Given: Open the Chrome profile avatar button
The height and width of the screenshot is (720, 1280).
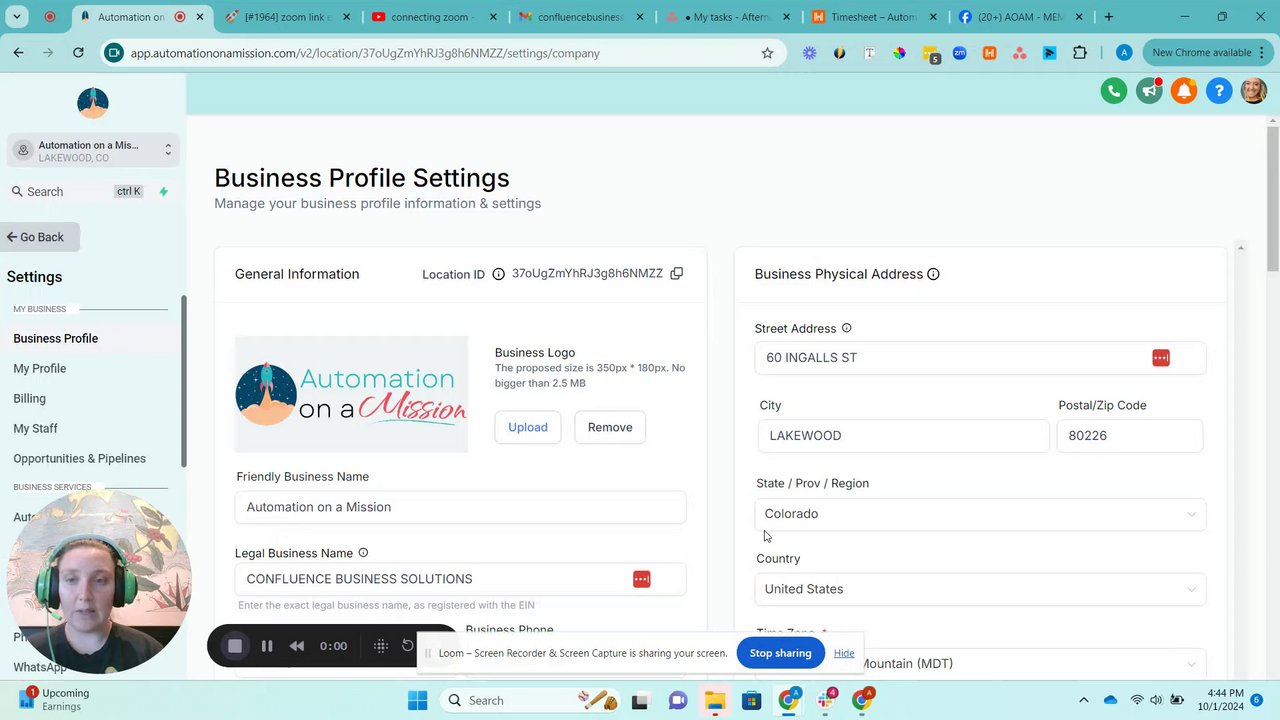Looking at the screenshot, I should pos(1124,53).
